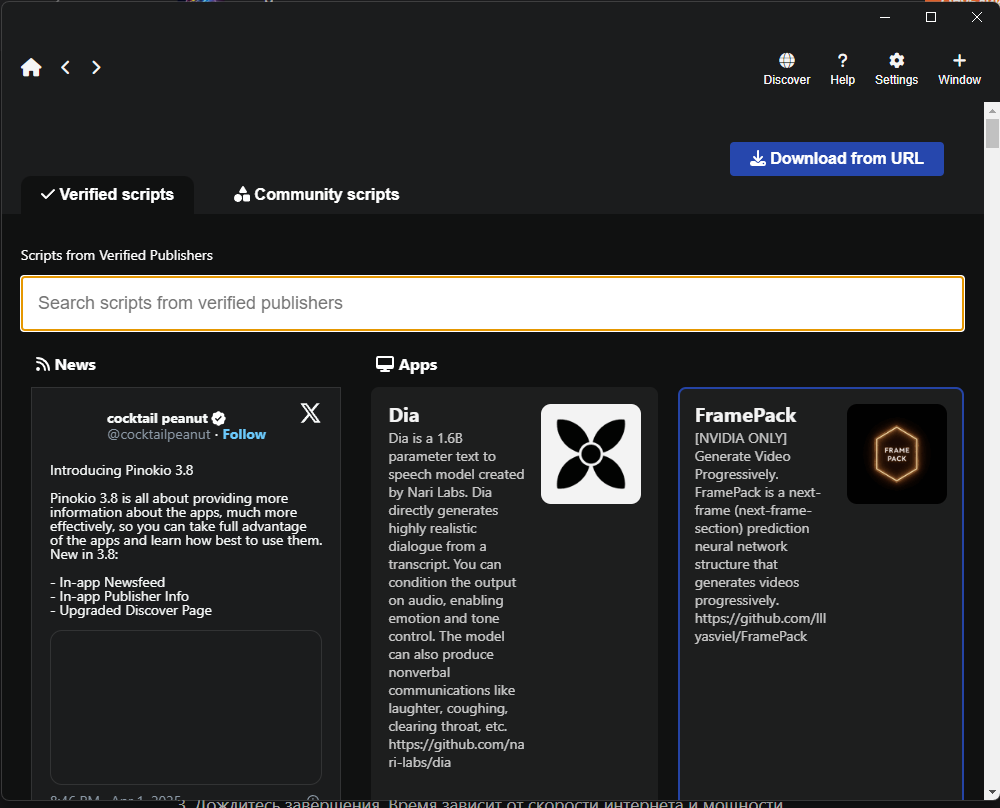Click the vertical scrollbar thumb
Image resolution: width=1000 pixels, height=808 pixels.
[x=992, y=133]
